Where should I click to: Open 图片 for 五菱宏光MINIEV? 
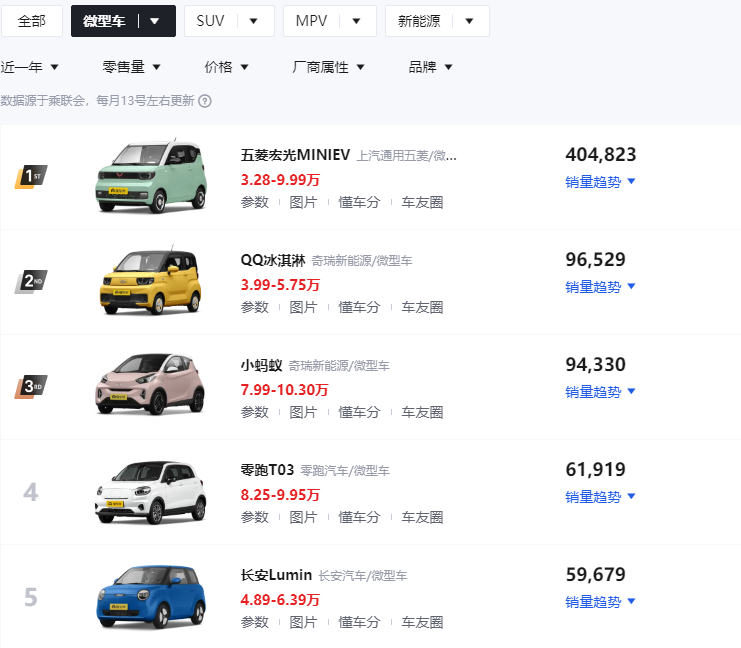pyautogui.click(x=303, y=202)
